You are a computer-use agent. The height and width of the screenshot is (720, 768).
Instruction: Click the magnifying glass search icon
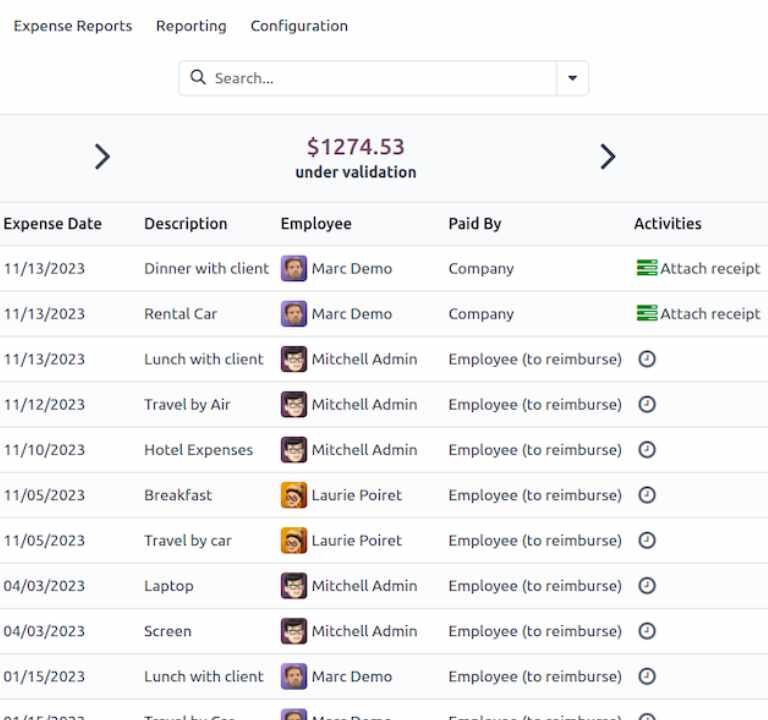tap(198, 78)
